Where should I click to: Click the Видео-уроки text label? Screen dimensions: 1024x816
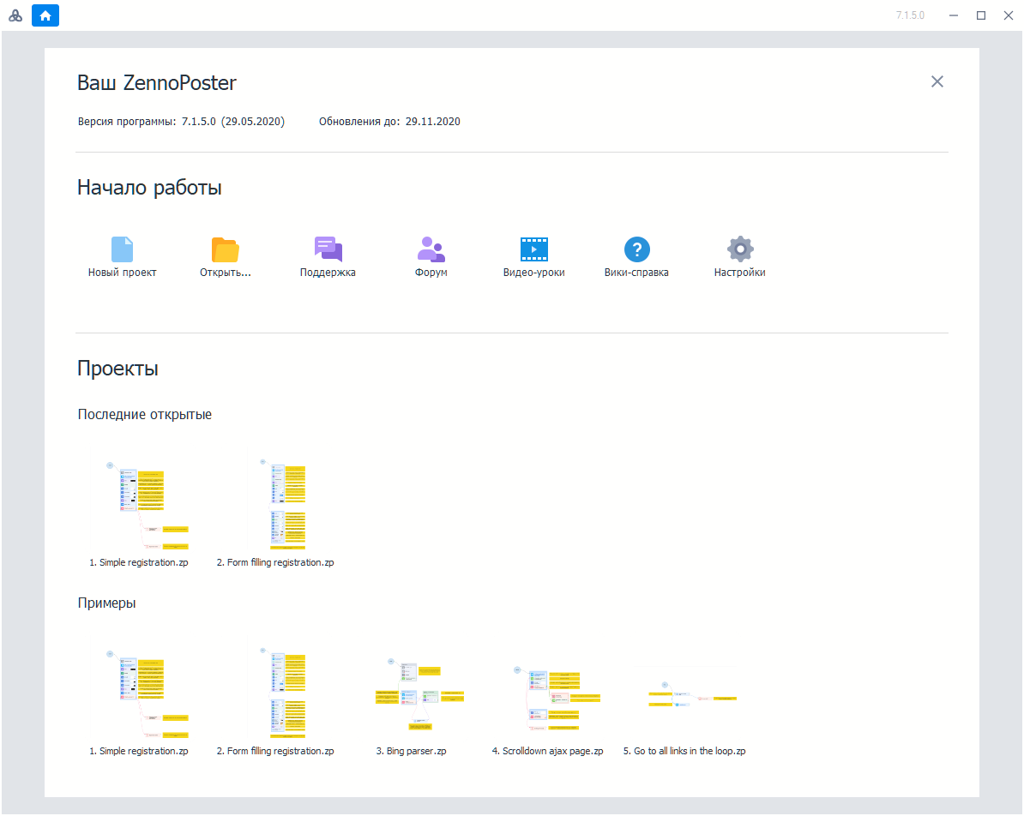click(534, 272)
